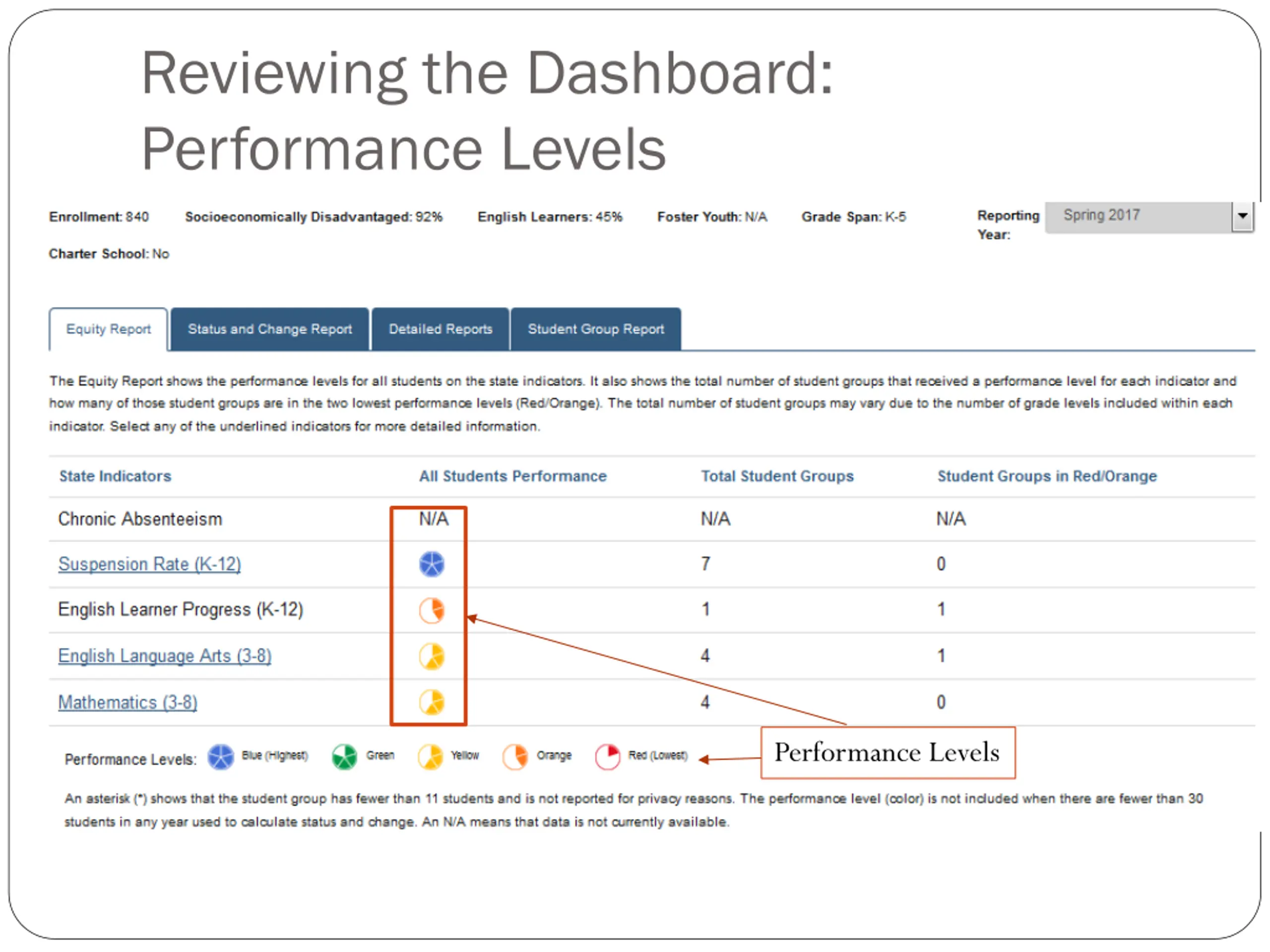This screenshot has width=1270, height=952.
Task: Open English Language Arts (3-8) link
Action: point(165,656)
